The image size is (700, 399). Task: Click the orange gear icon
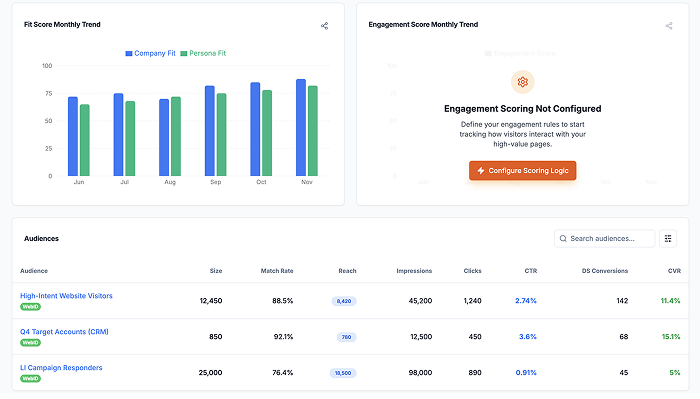[522, 82]
